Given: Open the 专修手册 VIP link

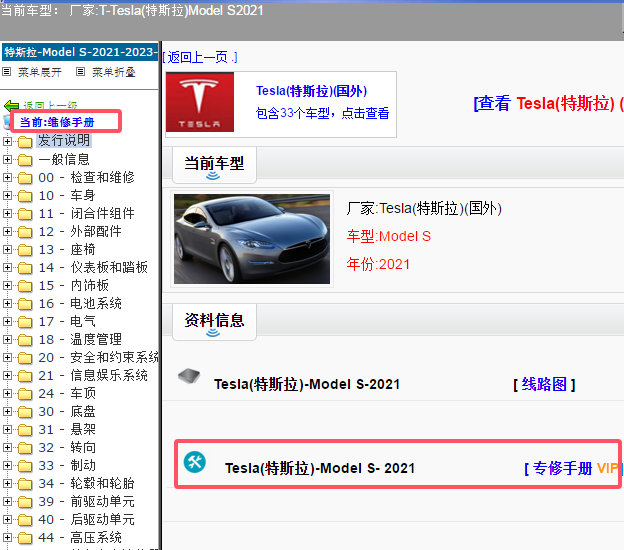Looking at the screenshot, I should [x=573, y=468].
